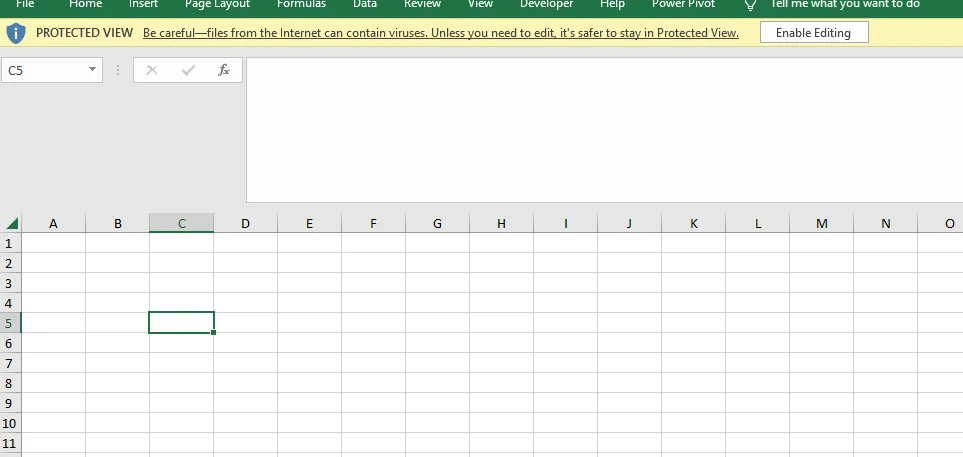Select row 6 header
This screenshot has height=457, width=963.
(10, 343)
